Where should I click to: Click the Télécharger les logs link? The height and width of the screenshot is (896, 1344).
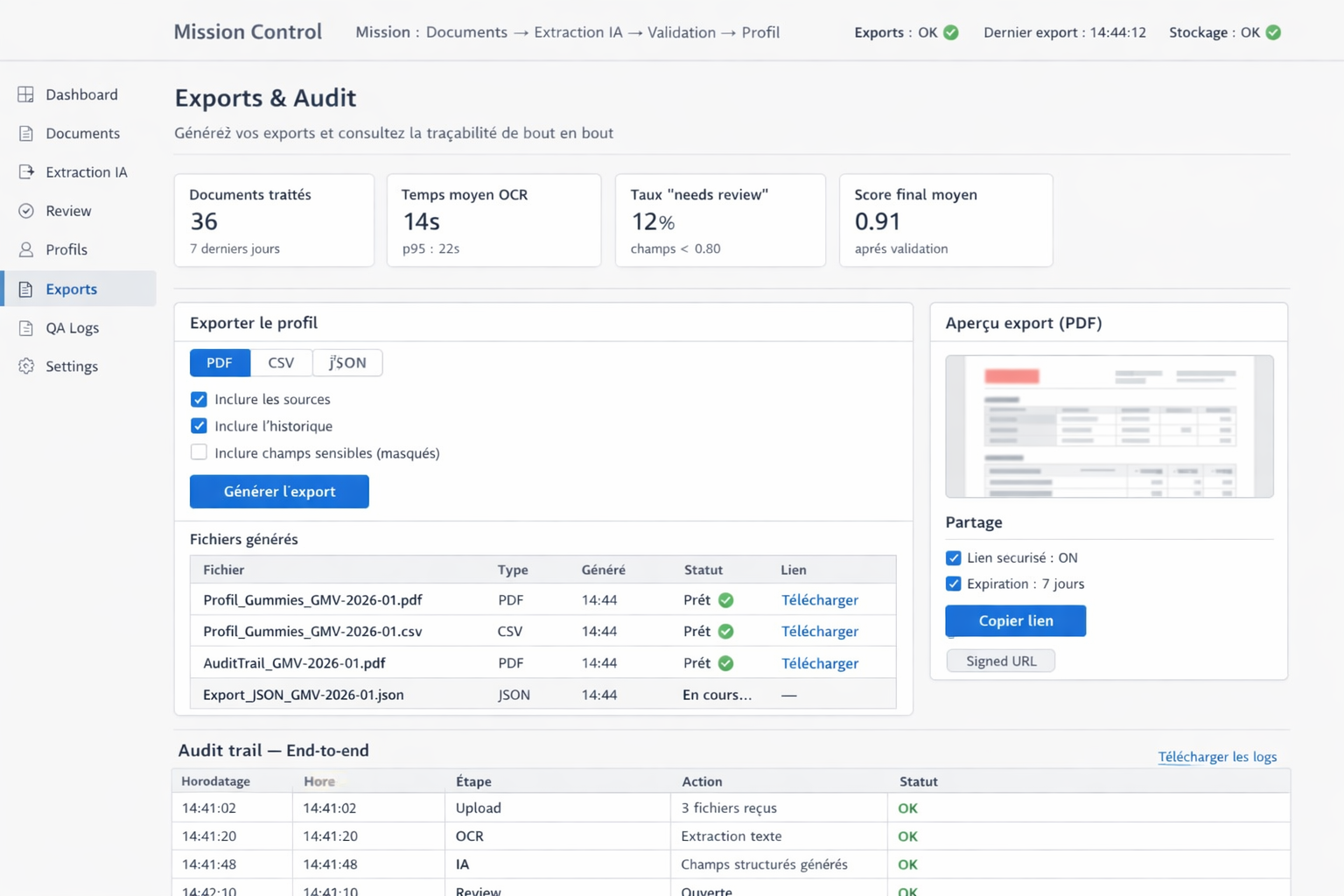point(1216,757)
